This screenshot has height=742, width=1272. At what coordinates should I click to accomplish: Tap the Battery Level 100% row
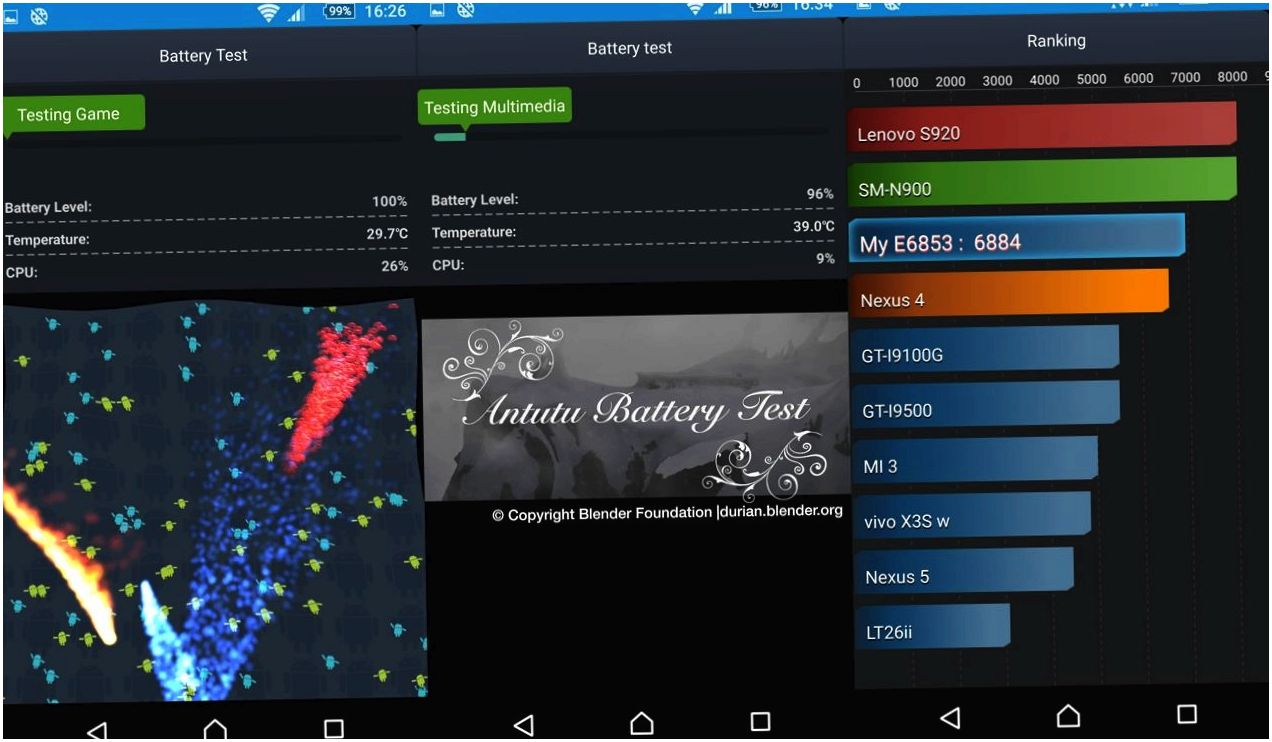[206, 205]
